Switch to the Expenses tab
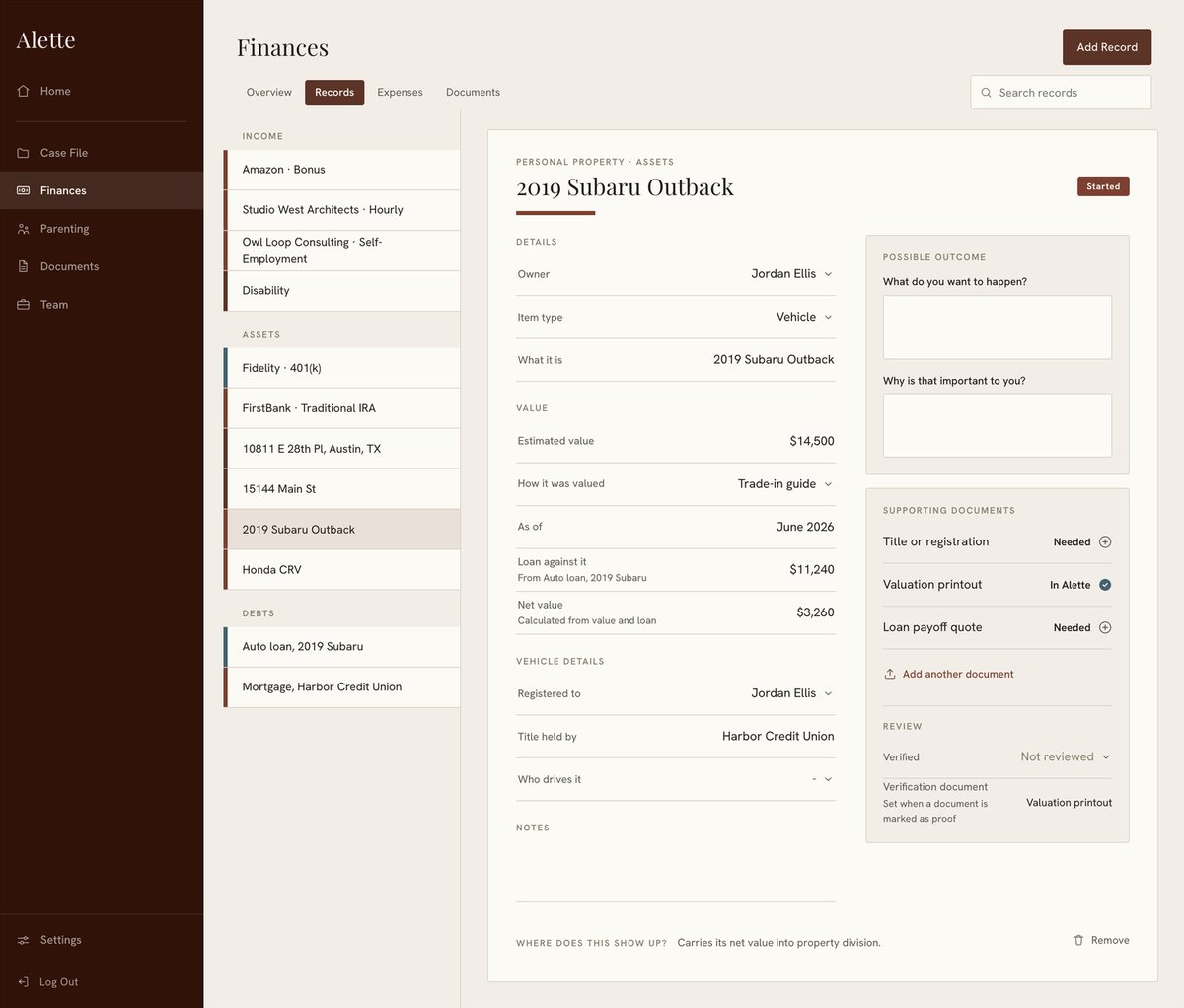The width and height of the screenshot is (1184, 1008). tap(400, 92)
